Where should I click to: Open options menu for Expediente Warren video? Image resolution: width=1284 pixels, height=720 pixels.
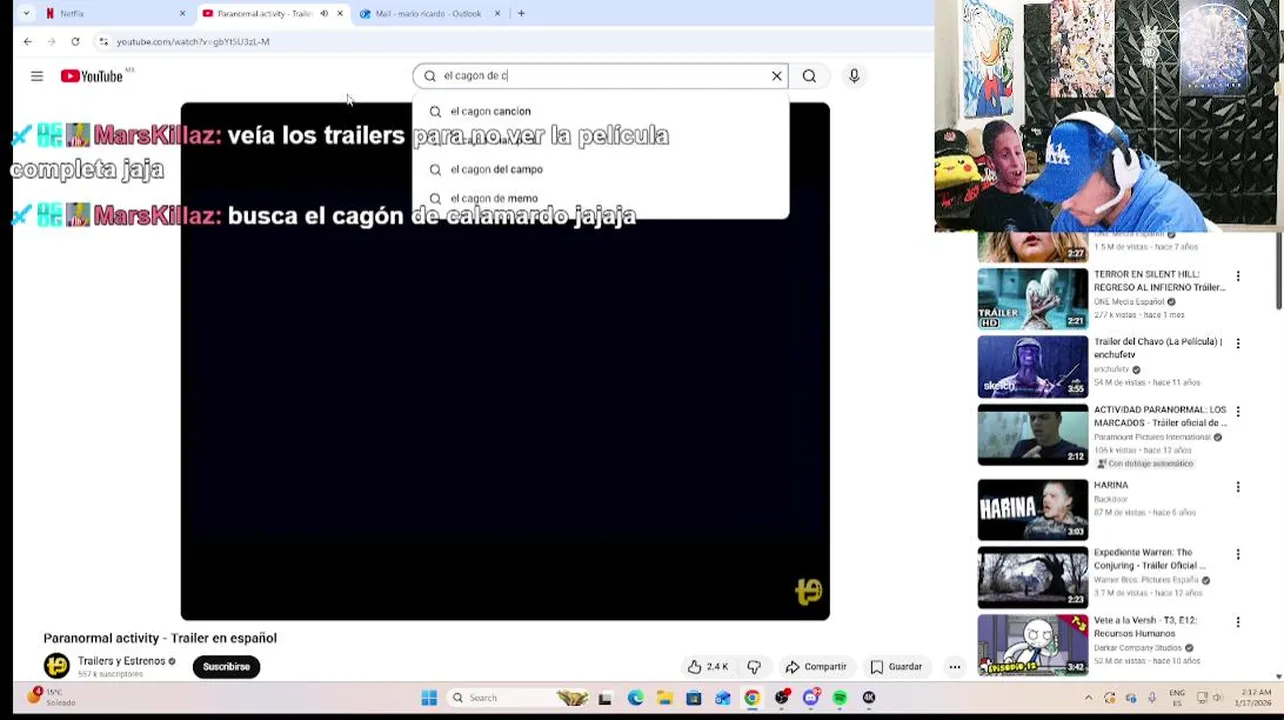coord(1238,555)
